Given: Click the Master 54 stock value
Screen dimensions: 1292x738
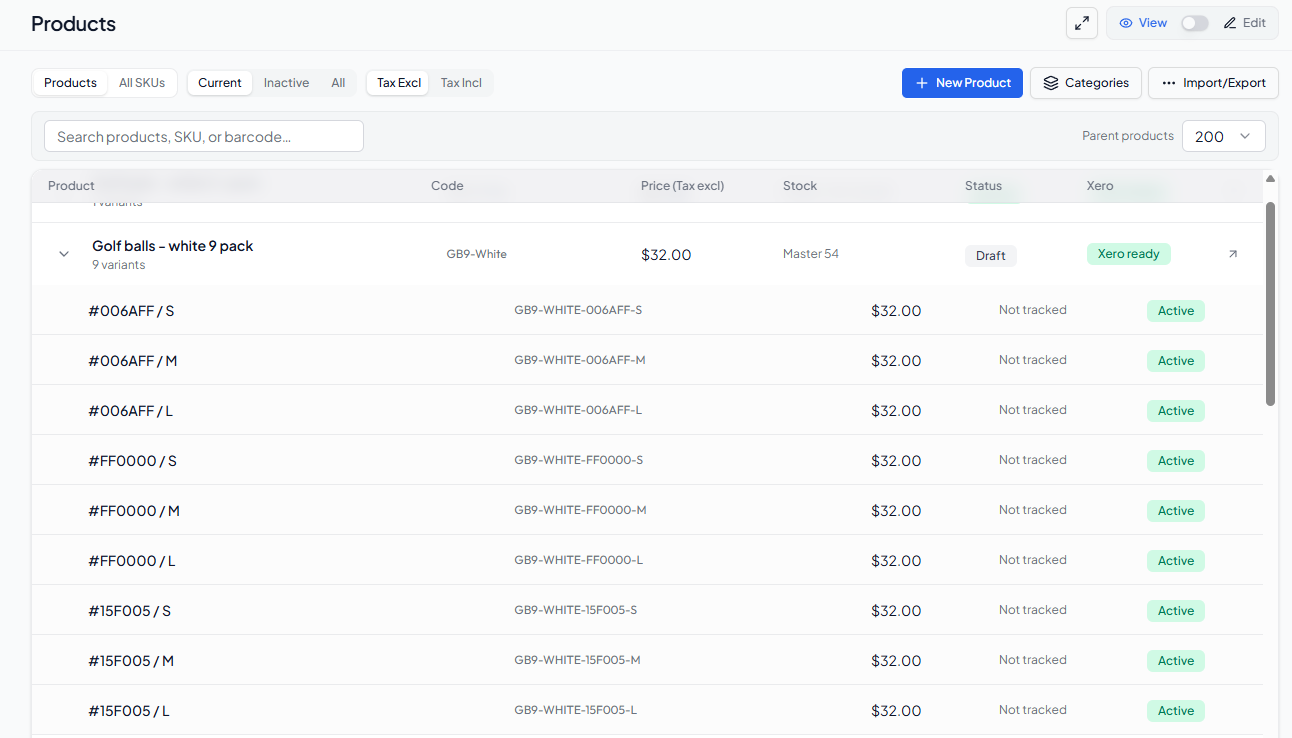Looking at the screenshot, I should tap(811, 254).
